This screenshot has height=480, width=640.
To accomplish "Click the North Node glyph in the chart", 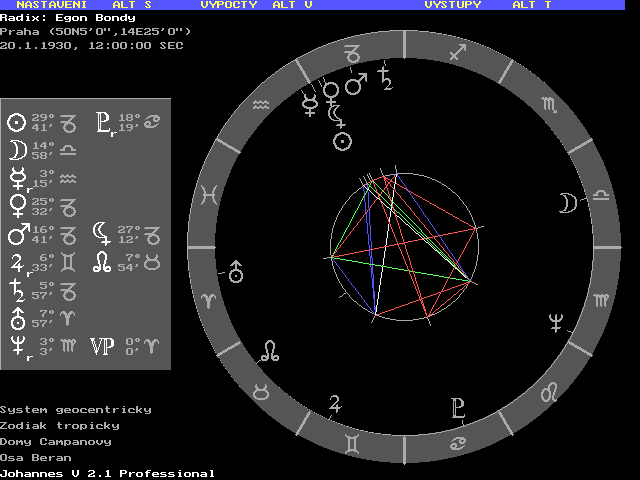I will click(x=270, y=350).
